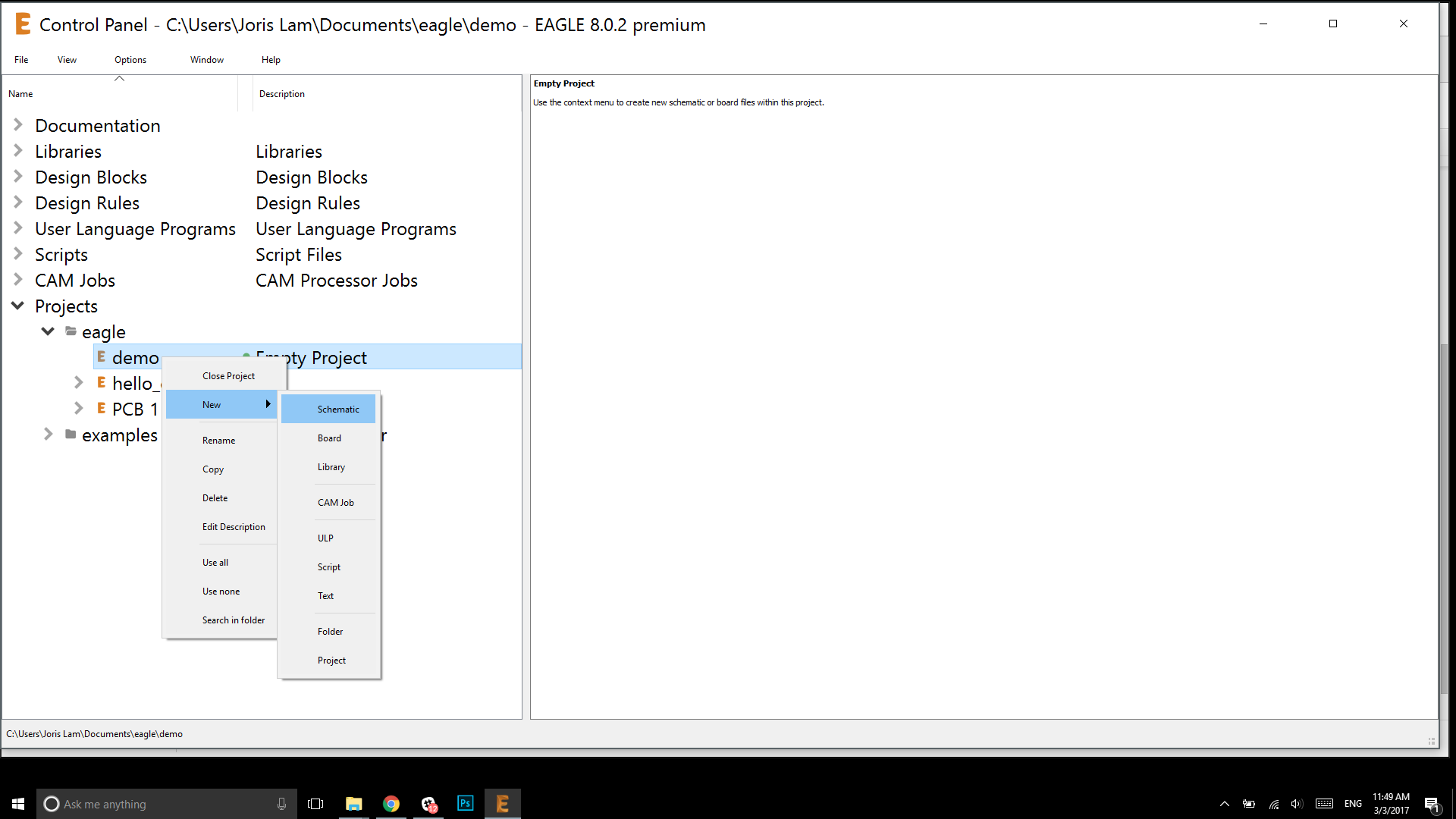
Task: Choose Schematic in the New submenu
Action: tap(338, 409)
